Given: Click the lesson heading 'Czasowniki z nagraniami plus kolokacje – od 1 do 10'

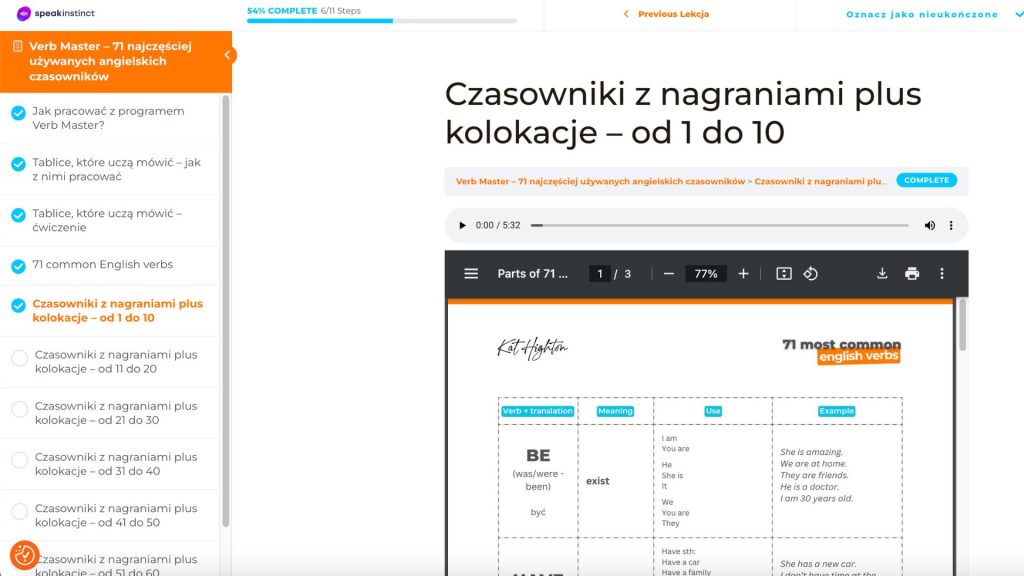Looking at the screenshot, I should pos(683,113).
